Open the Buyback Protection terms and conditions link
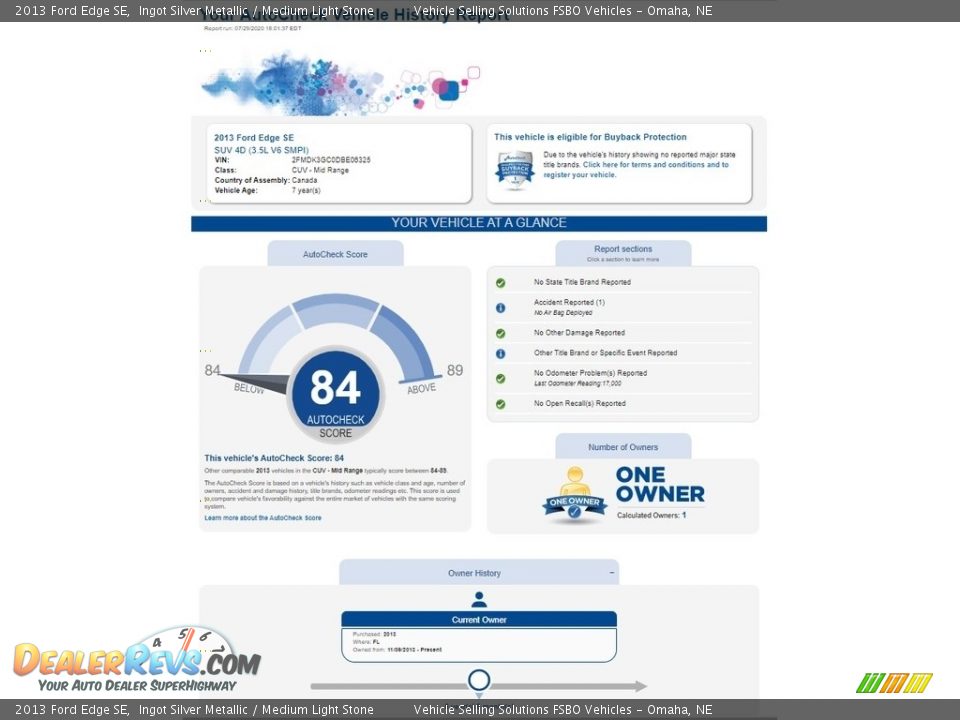 (x=636, y=170)
